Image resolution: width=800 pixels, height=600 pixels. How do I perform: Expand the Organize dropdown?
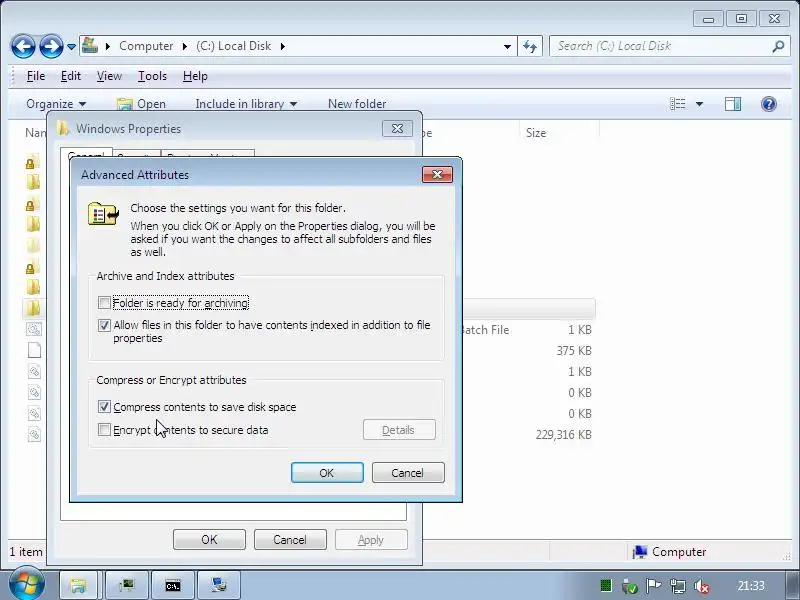56,104
